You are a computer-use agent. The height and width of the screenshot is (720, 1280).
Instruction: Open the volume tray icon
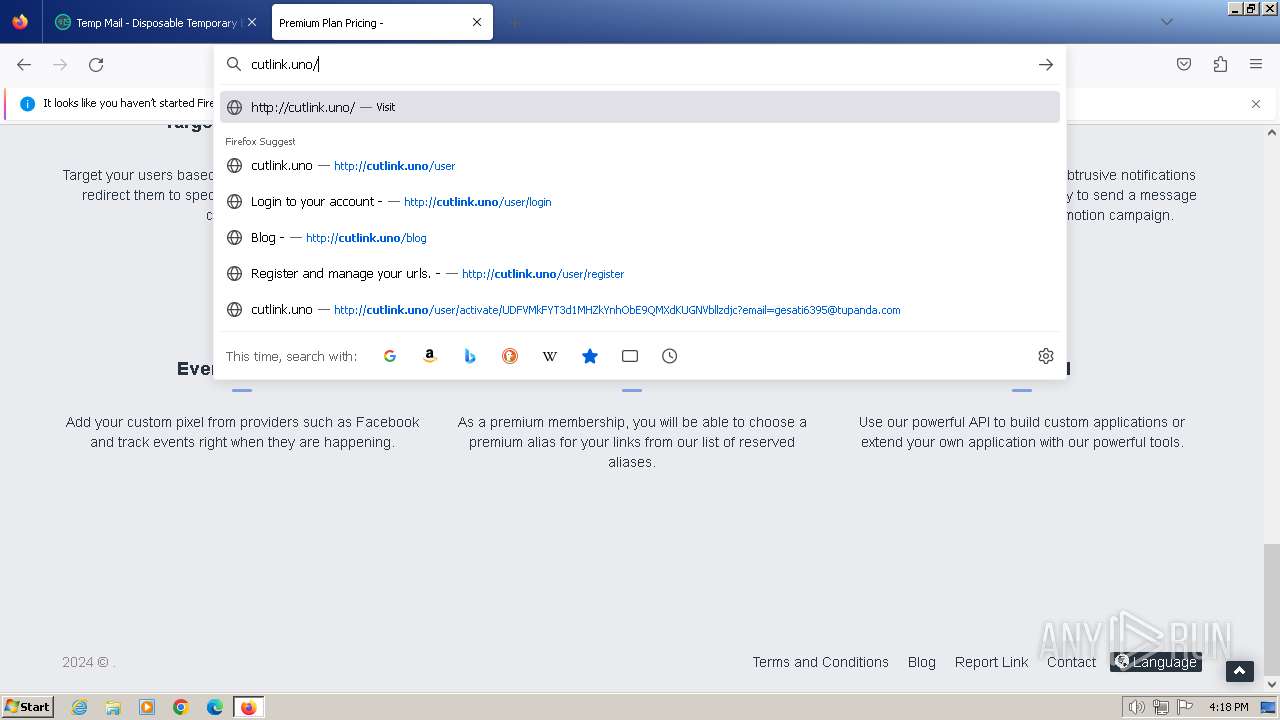[1136, 707]
